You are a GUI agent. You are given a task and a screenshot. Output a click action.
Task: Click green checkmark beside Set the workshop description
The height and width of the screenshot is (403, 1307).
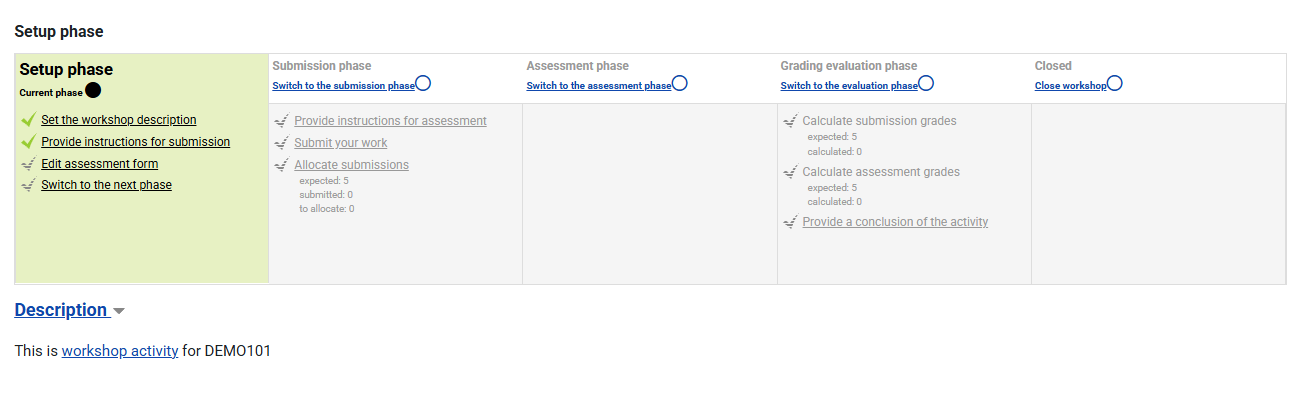click(x=28, y=120)
